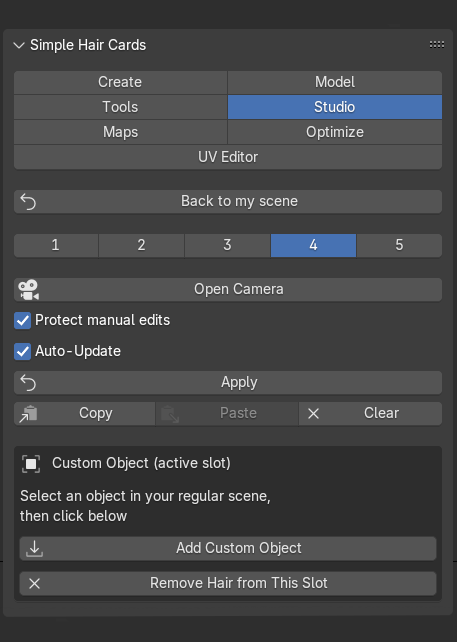Viewport: 457px width, 642px height.
Task: Click the back arrow icon on Back to my scene
Action: tap(28, 201)
